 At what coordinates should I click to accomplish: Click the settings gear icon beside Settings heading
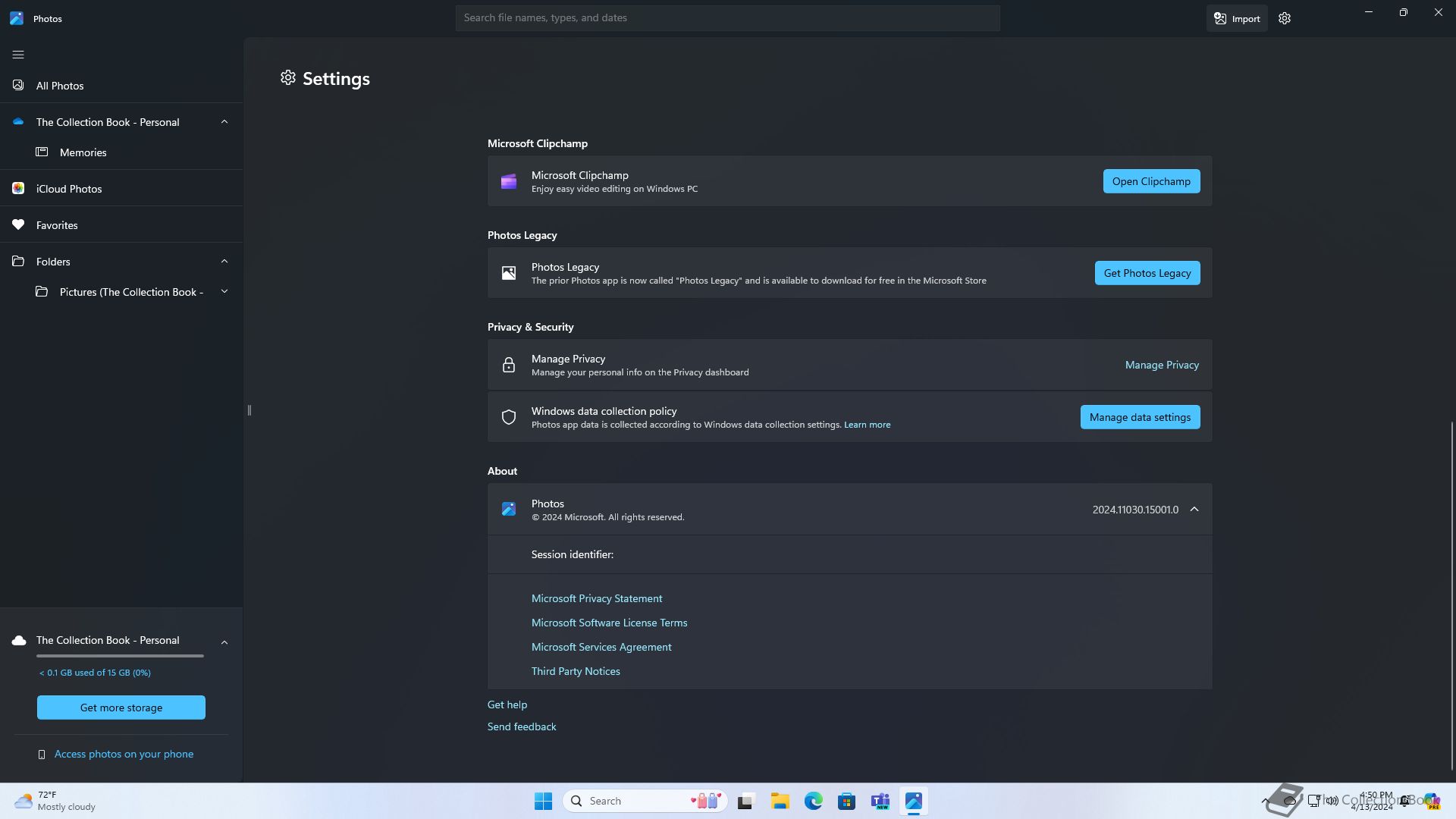click(x=287, y=77)
